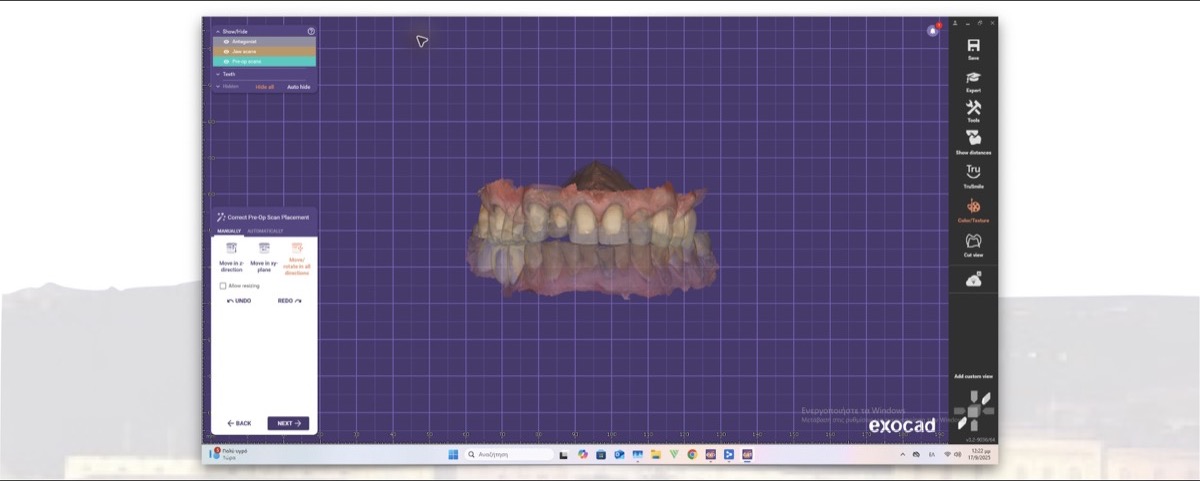The height and width of the screenshot is (481, 1200).
Task: Click the Save icon in right toolbar
Action: click(x=973, y=45)
